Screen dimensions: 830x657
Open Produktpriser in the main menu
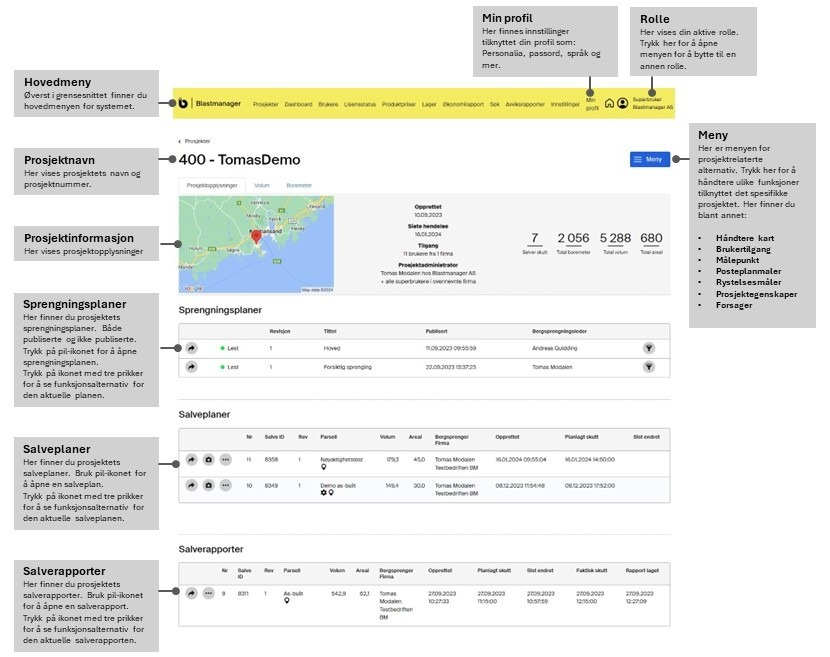(x=399, y=104)
